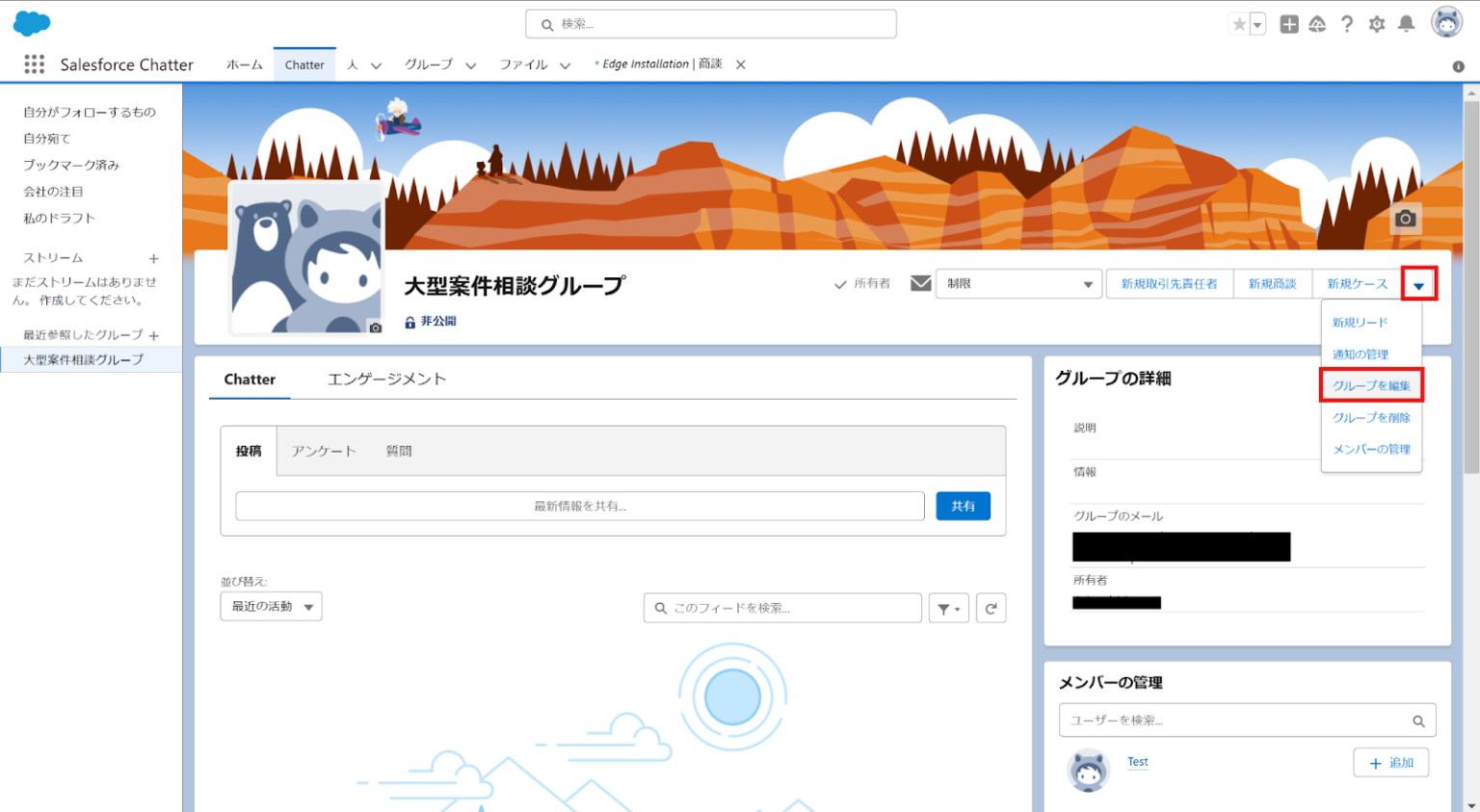Switch to the エンゲージメント tab
1480x812 pixels.
[386, 379]
